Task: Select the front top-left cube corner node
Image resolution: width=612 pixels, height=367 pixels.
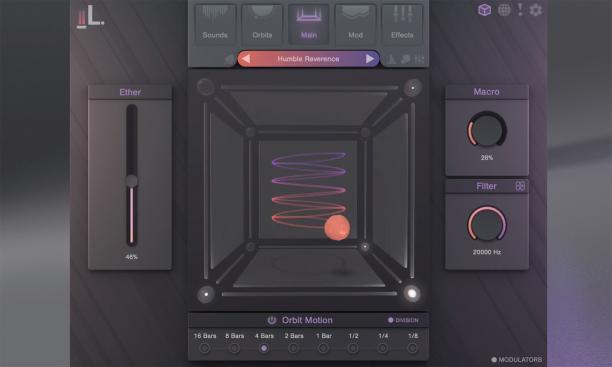Action: 205,87
